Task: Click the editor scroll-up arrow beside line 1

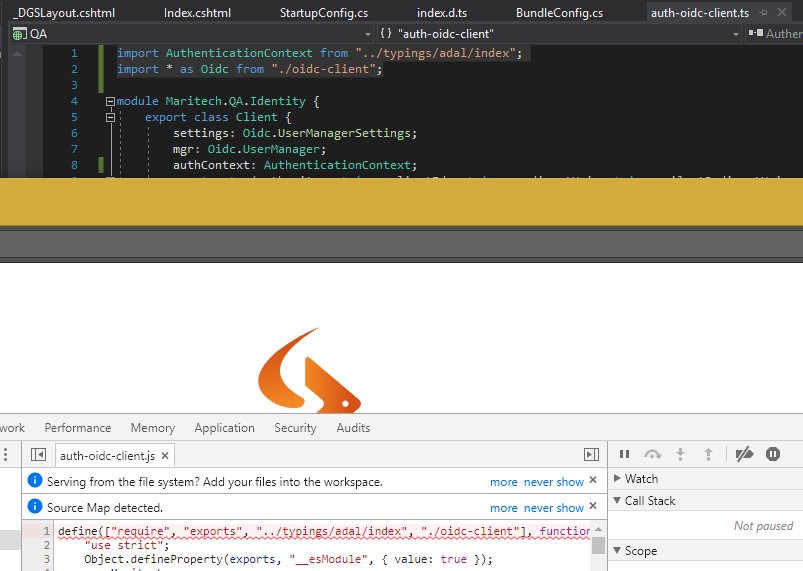Action: pos(18,53)
